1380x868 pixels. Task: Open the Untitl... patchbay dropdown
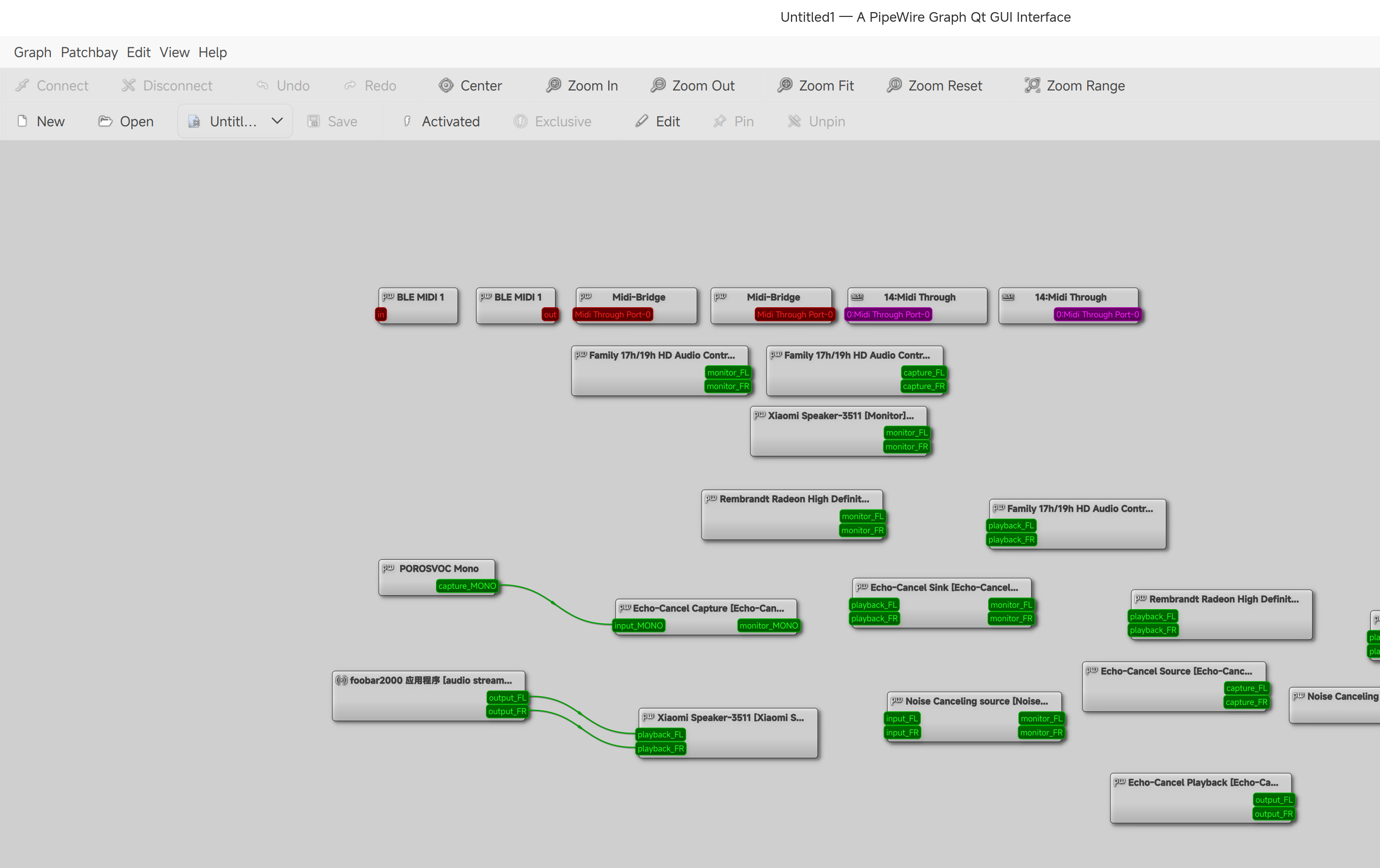pos(235,121)
